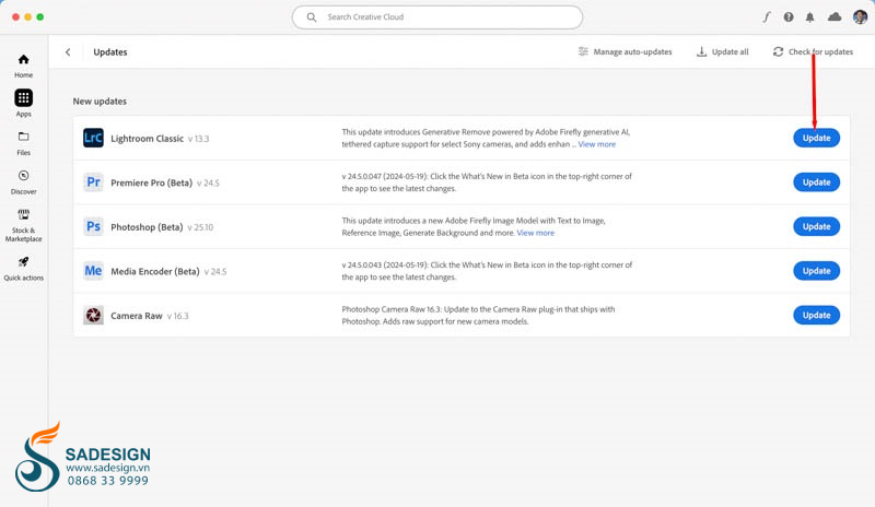This screenshot has height=507, width=875.
Task: Update Premiere Pro (Beta)
Action: click(816, 182)
